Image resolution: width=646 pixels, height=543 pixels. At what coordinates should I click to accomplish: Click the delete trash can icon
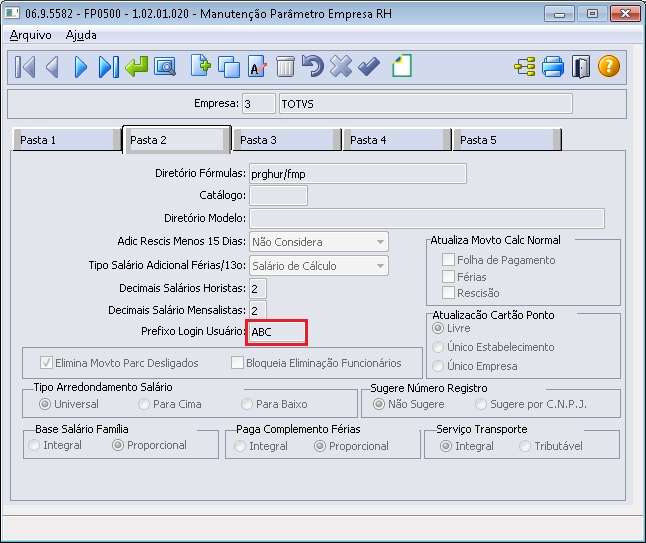pos(285,67)
